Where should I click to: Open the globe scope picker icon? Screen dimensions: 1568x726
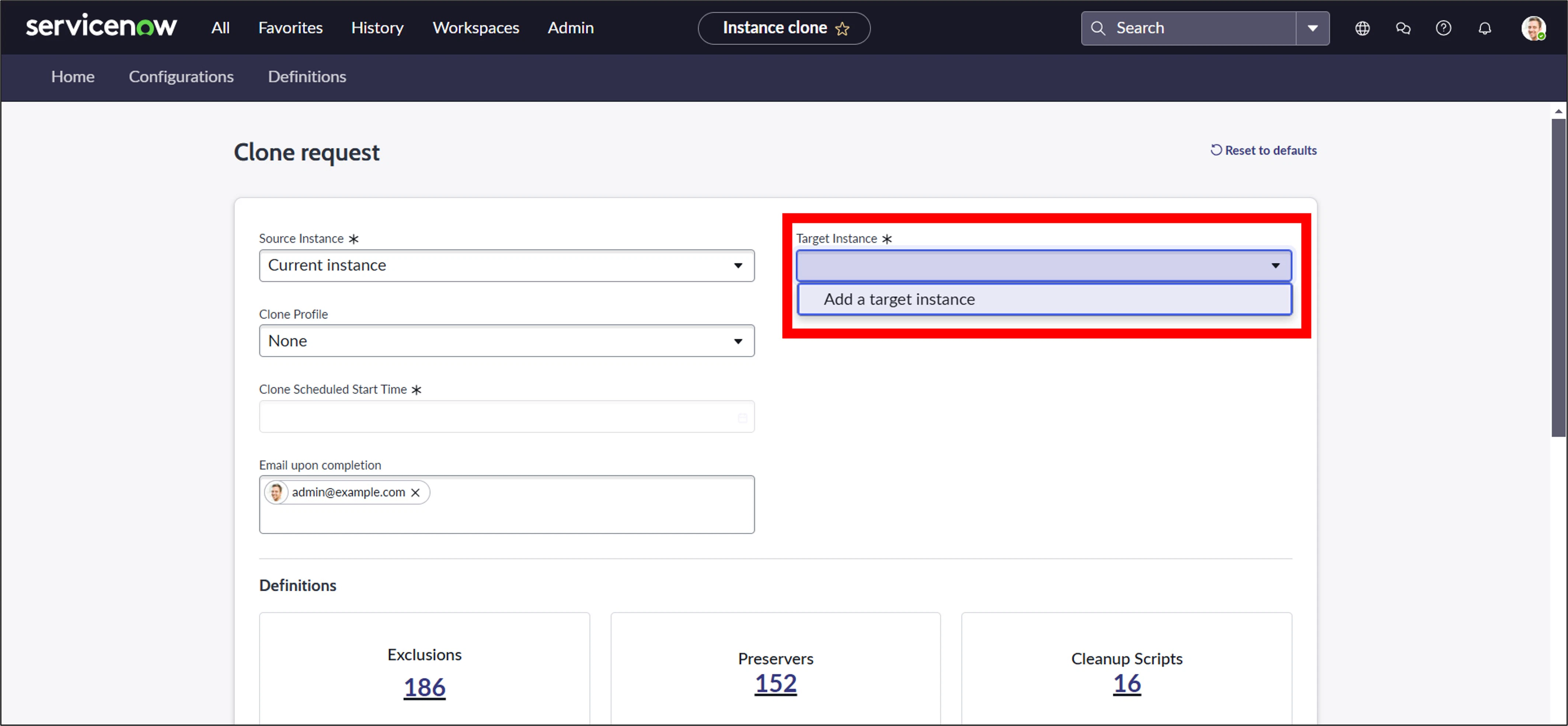click(1362, 28)
